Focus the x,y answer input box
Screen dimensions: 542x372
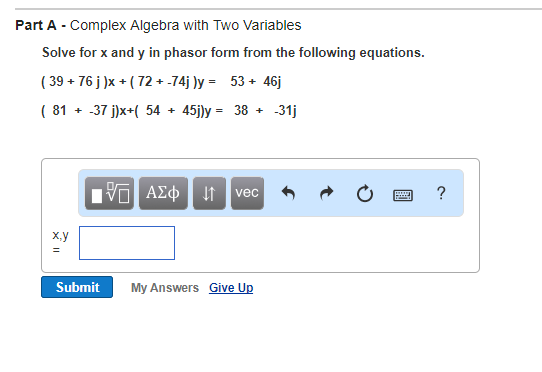[x=127, y=243]
